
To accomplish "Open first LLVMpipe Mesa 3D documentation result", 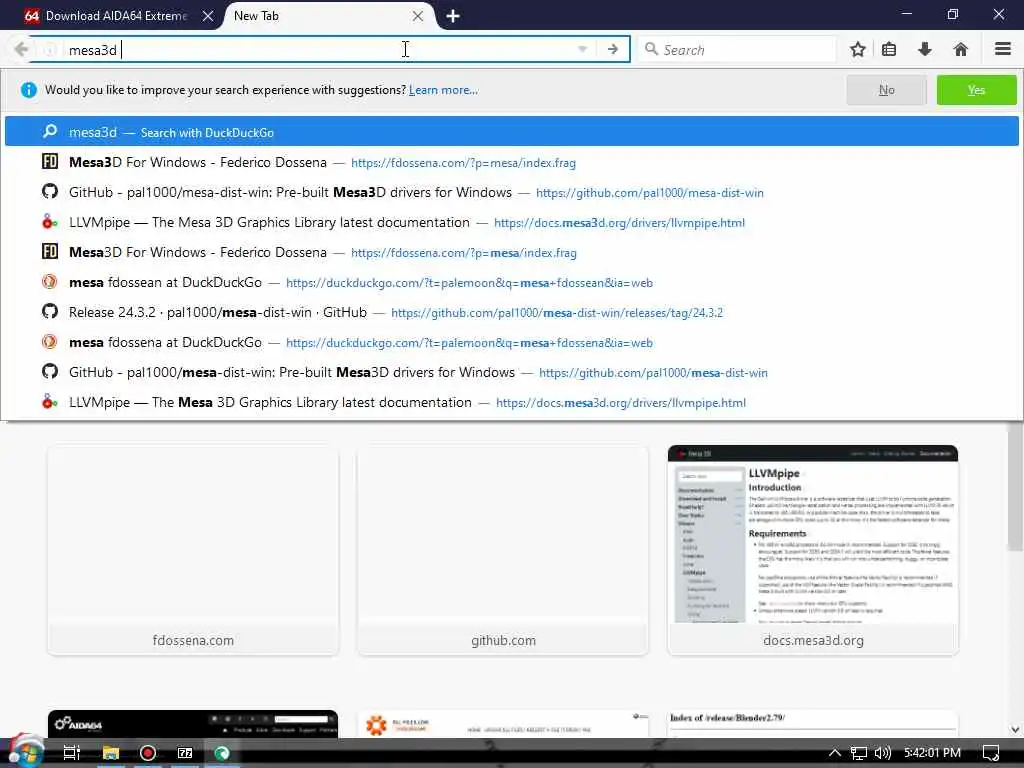I will (511, 222).
